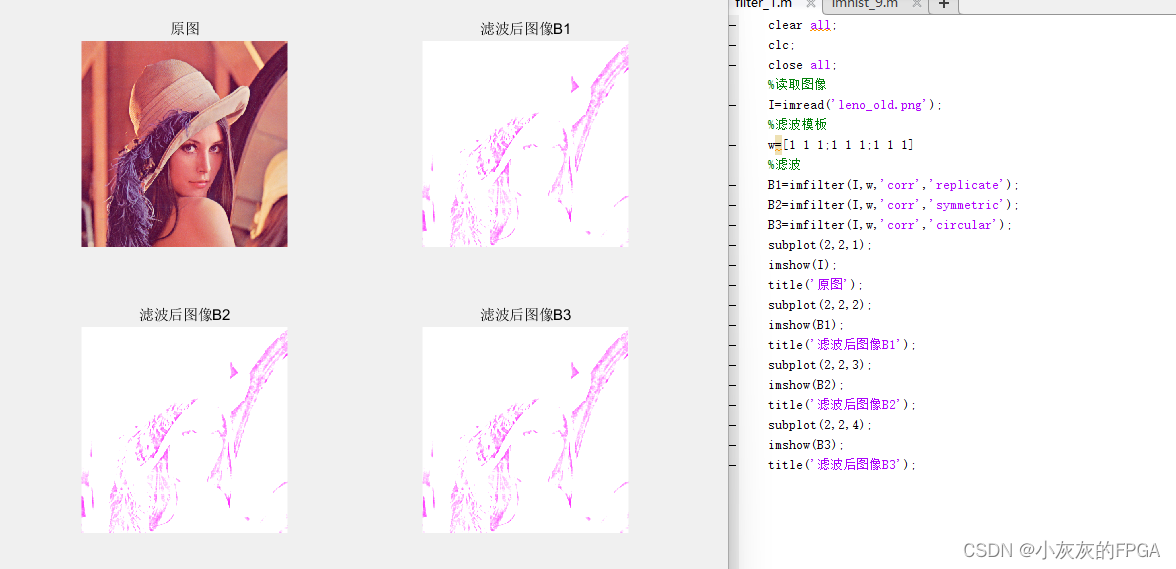The image size is (1176, 569).
Task: Click the plot title 滤波后图像B1
Action: click(x=525, y=29)
